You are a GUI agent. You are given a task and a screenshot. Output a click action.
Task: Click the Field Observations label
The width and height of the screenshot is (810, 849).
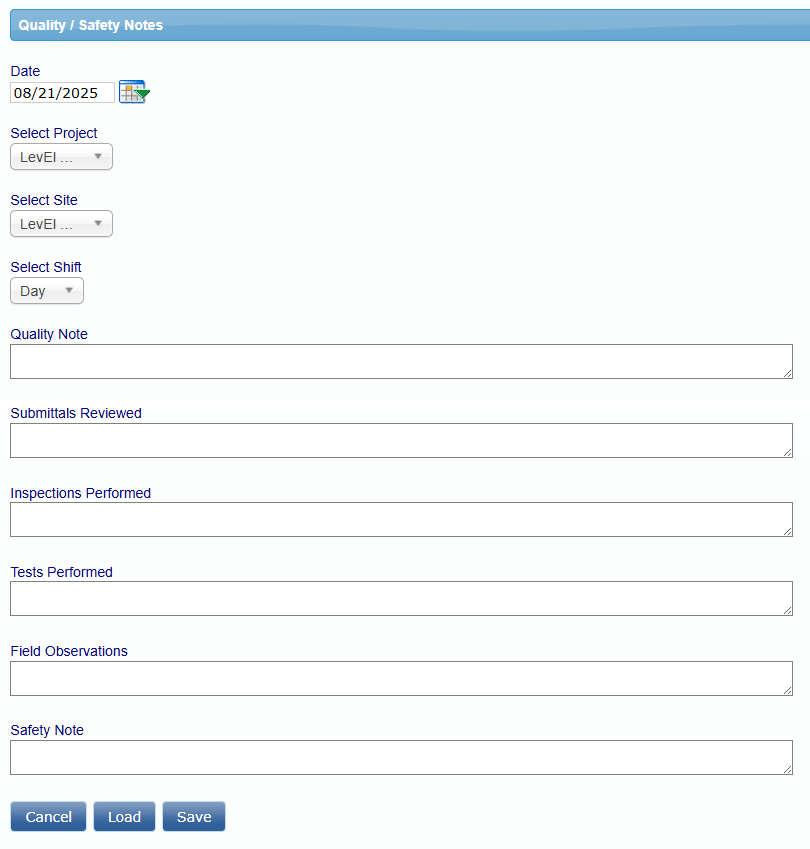tap(69, 651)
